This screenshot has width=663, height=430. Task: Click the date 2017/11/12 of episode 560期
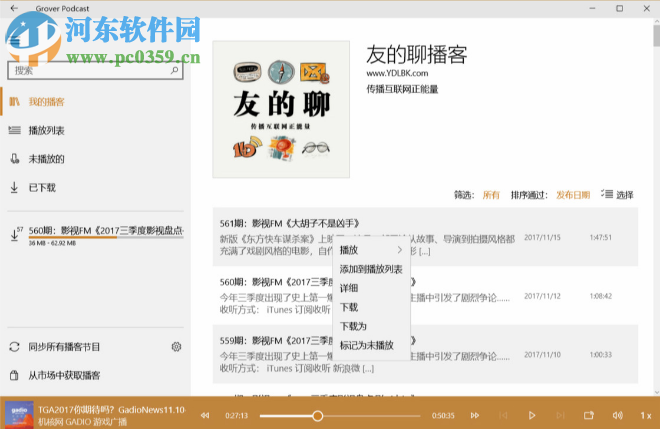pos(542,296)
